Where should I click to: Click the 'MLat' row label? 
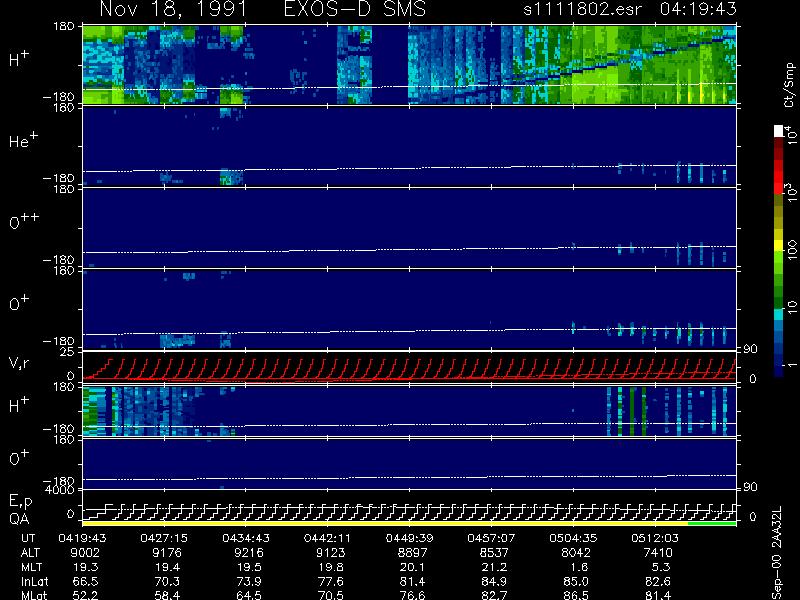tap(34, 595)
